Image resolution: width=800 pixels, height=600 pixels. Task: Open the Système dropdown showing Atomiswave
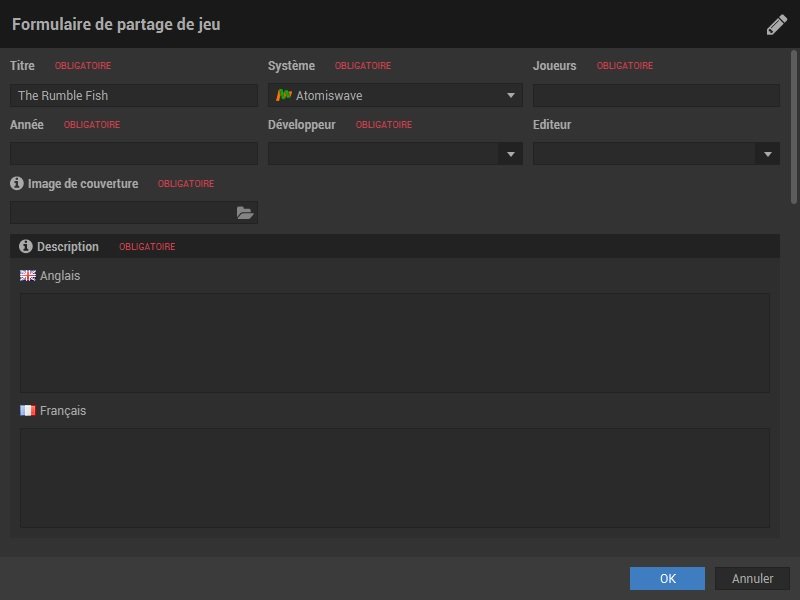pos(395,95)
